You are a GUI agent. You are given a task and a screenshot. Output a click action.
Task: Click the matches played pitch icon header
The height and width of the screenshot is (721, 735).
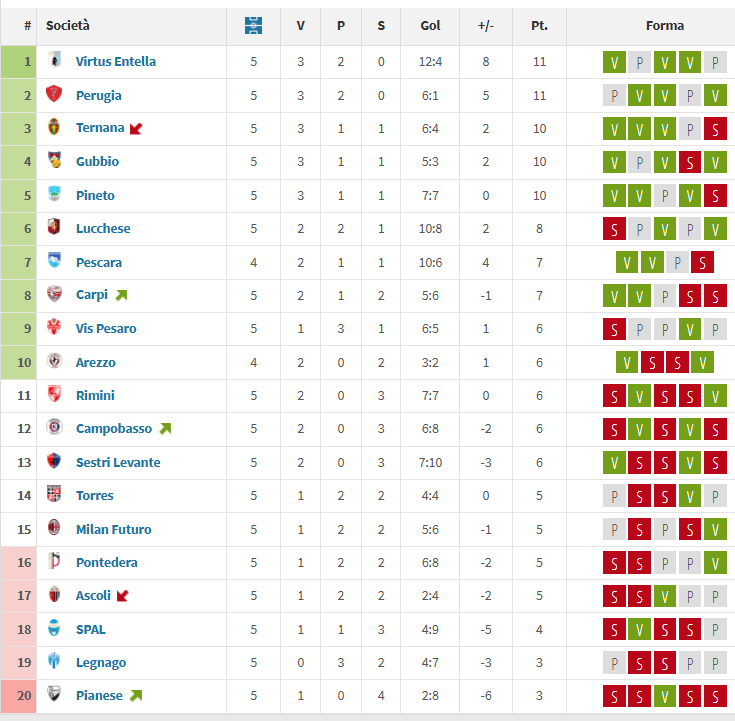pyautogui.click(x=253, y=25)
